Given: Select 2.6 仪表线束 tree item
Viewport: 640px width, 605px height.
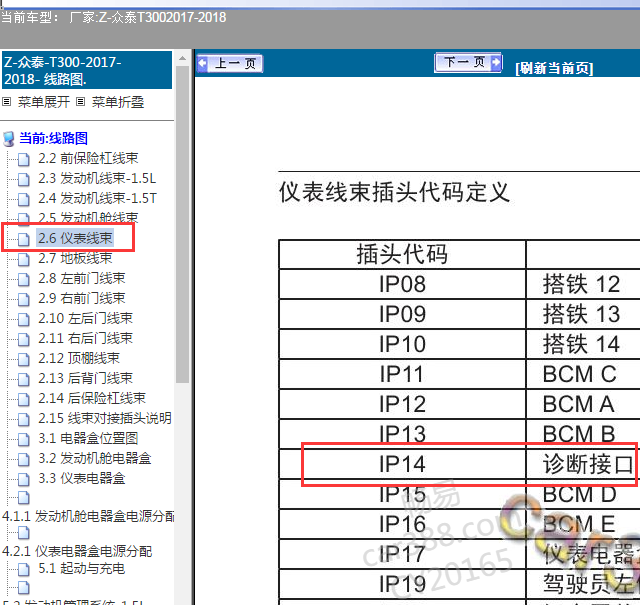Looking at the screenshot, I should coord(75,238).
